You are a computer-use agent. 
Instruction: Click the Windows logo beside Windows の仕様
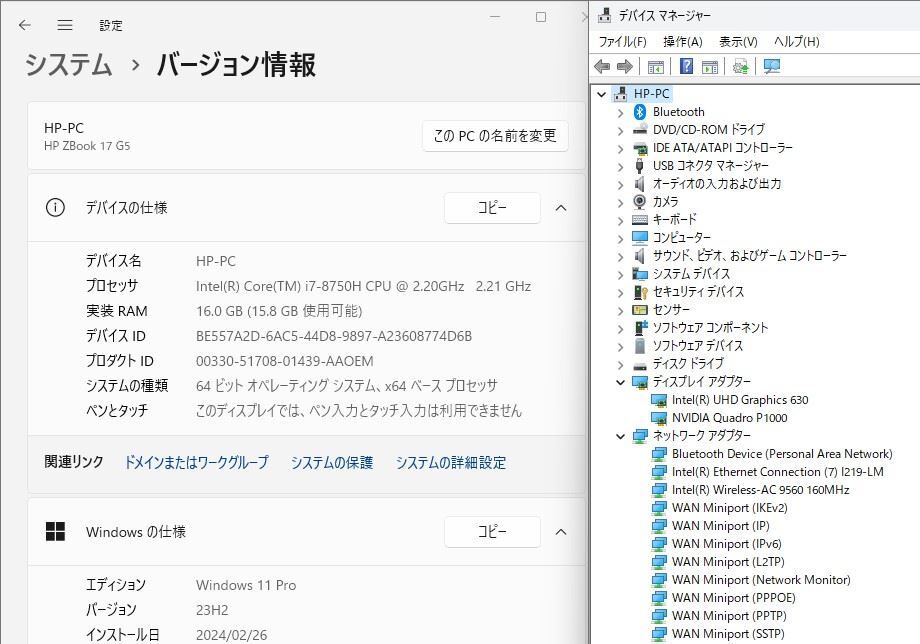click(55, 531)
